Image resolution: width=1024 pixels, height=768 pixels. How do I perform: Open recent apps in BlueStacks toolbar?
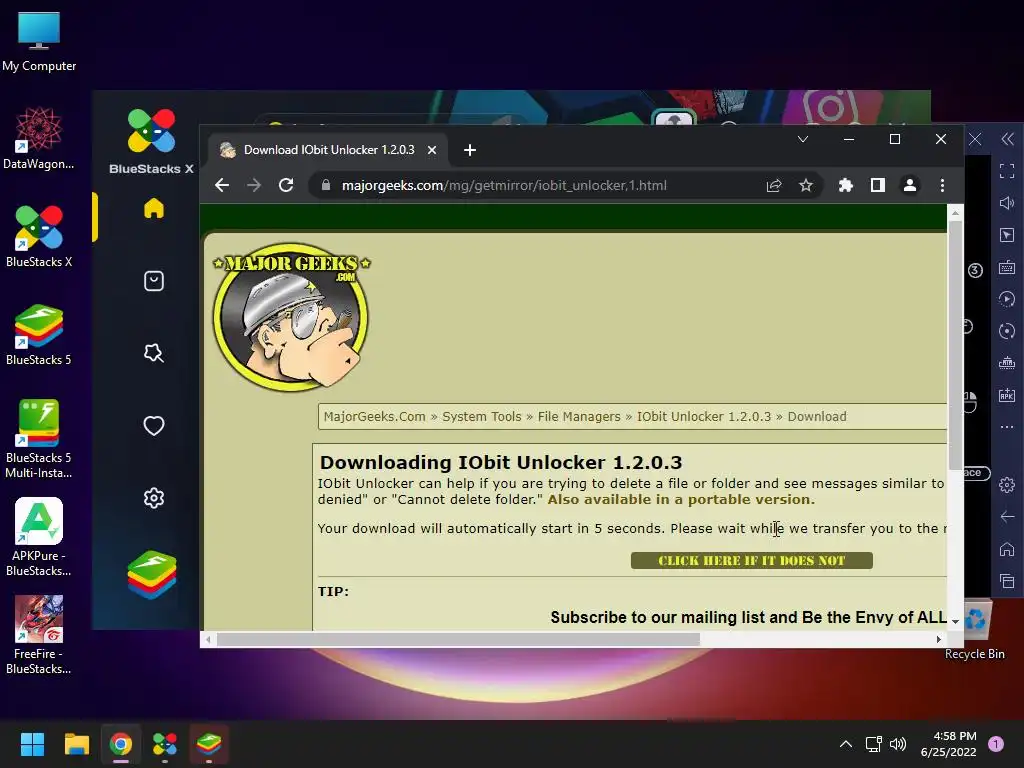[x=1007, y=581]
